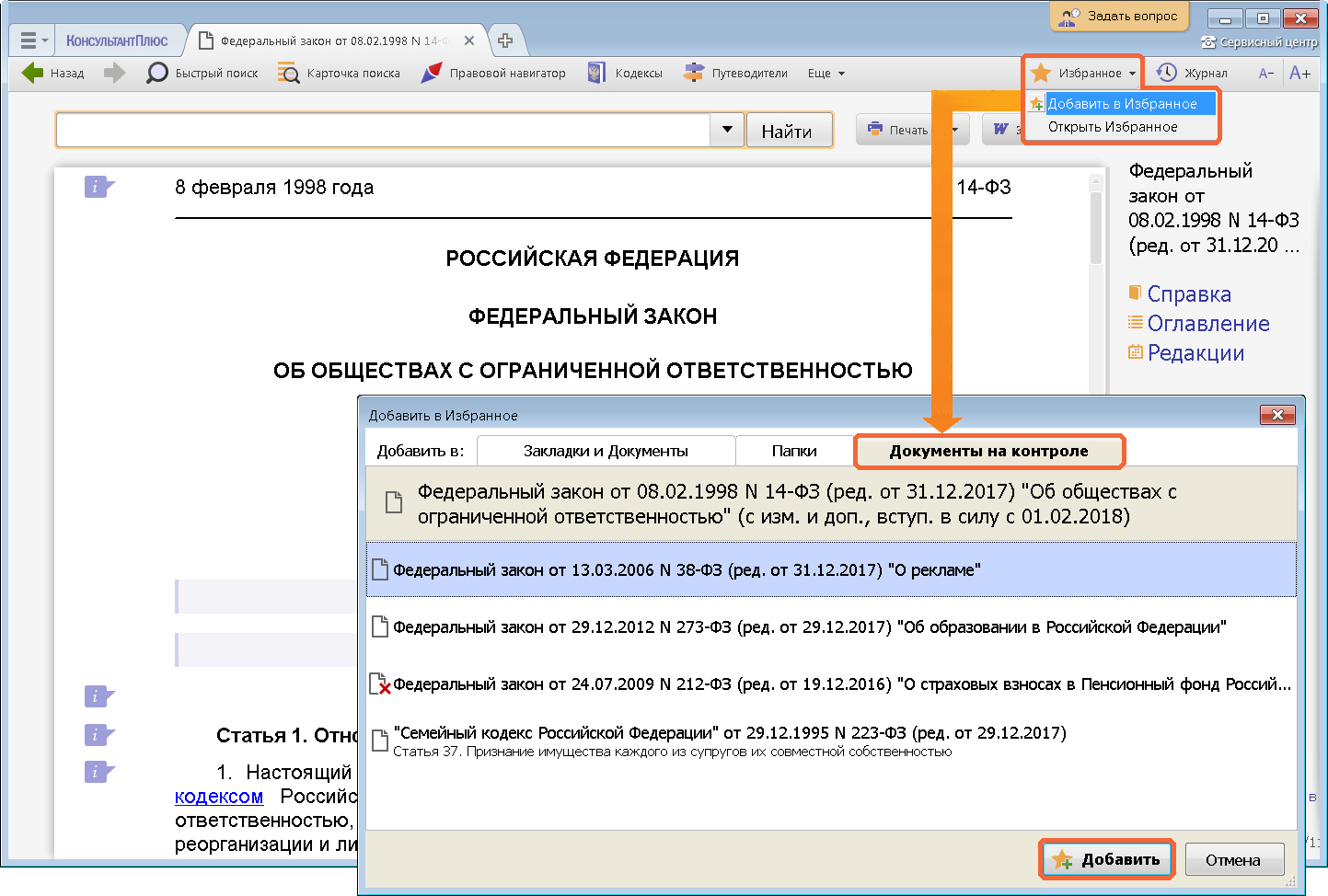
Task: Open the Справка link in side panel
Action: coord(1188,294)
